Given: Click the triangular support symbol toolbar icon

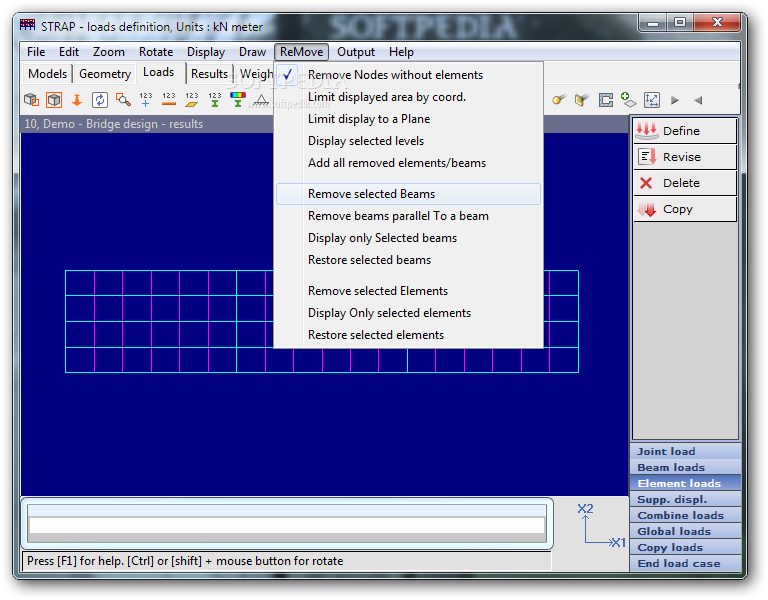Looking at the screenshot, I should coord(262,100).
